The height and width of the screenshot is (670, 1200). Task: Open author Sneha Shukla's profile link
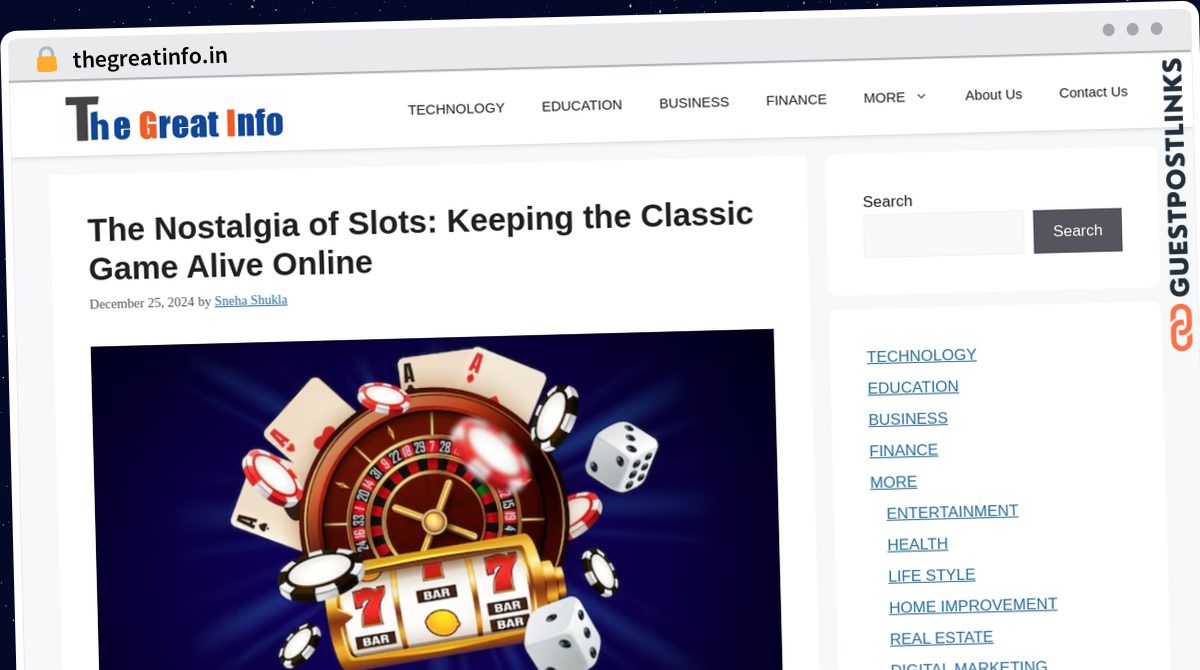pos(251,300)
